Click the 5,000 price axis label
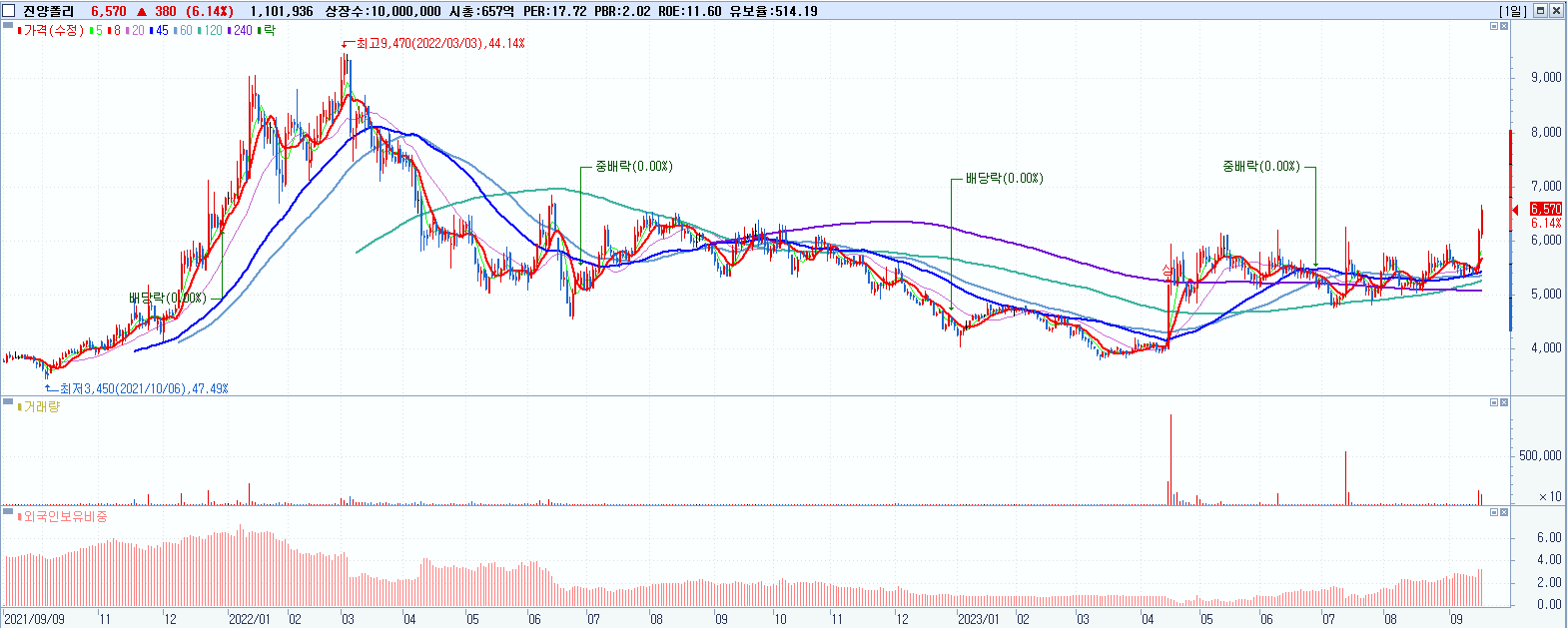The height and width of the screenshot is (628, 1568). pos(1547,295)
